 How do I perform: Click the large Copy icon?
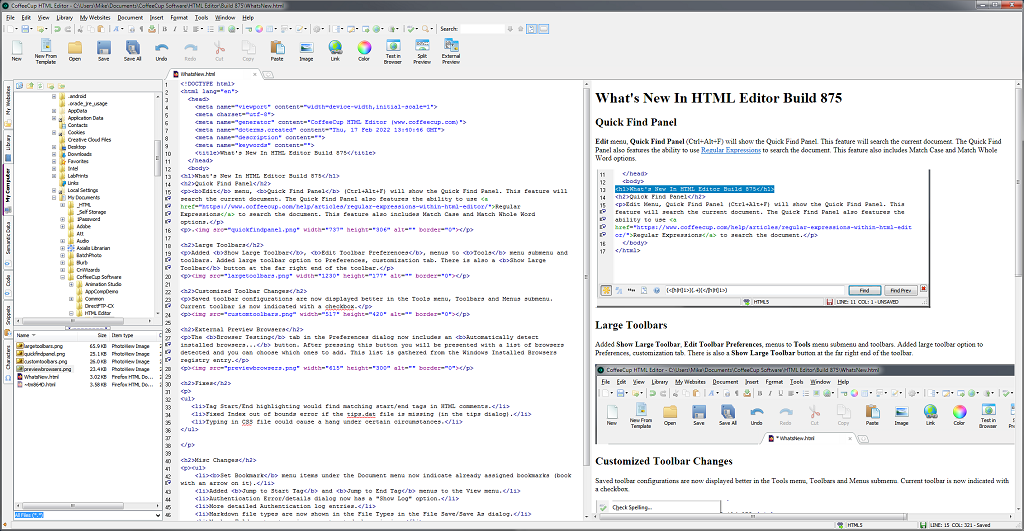coord(248,50)
